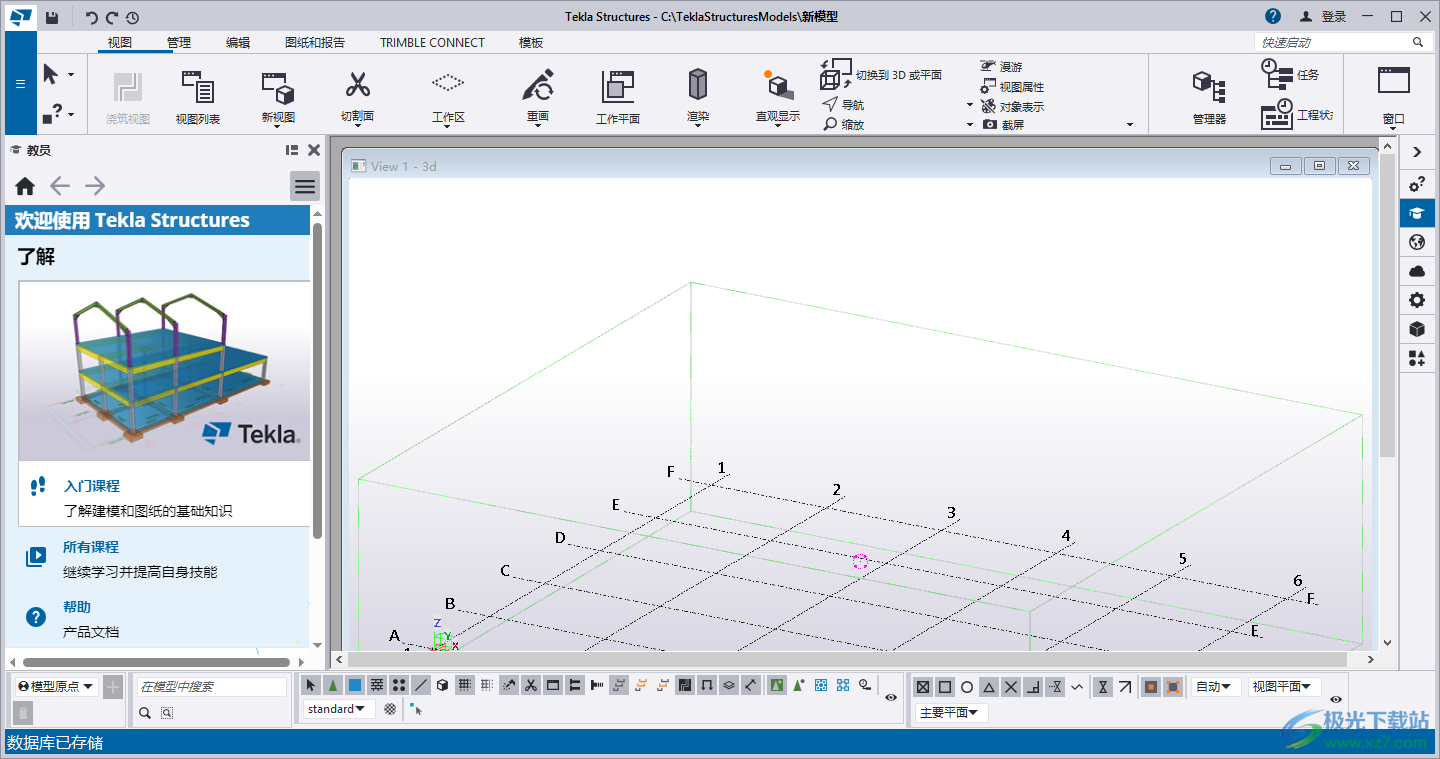The image size is (1440, 759).
Task: Select the Tekla Online globe icon in sidebar
Action: pyautogui.click(x=1417, y=241)
